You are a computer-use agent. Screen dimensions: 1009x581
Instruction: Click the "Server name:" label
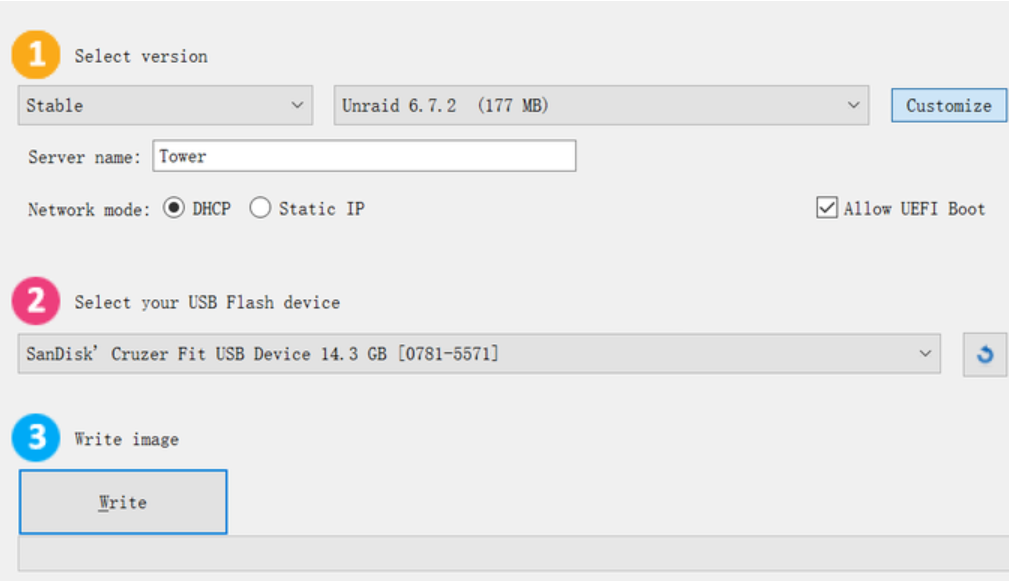click(85, 157)
